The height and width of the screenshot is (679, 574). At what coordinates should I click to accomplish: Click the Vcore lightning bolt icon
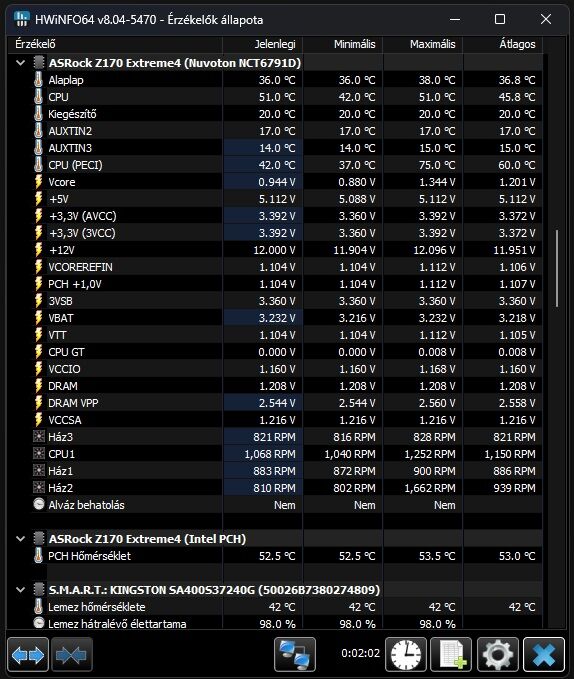coord(39,182)
